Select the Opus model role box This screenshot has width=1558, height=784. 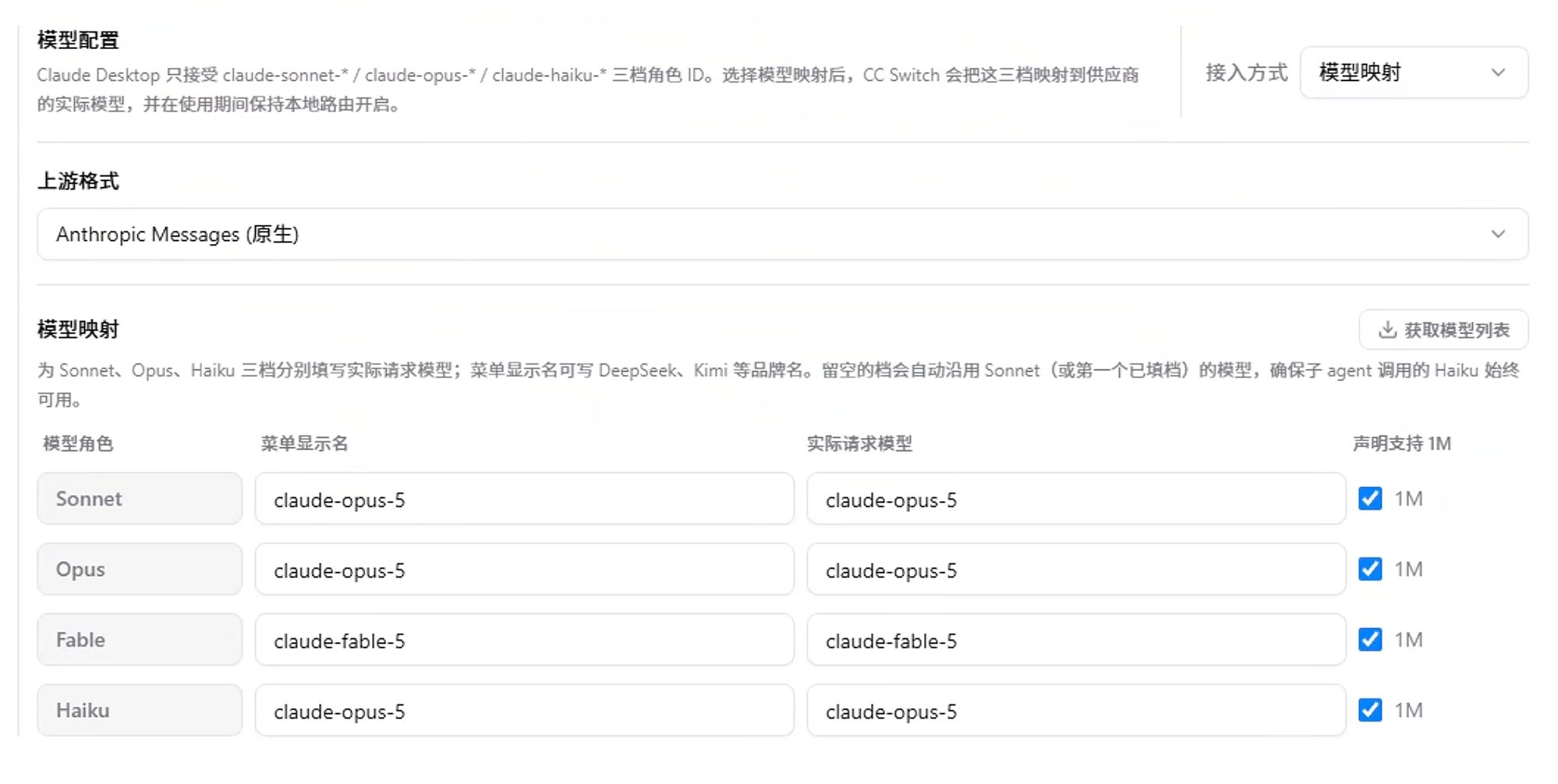(x=140, y=569)
